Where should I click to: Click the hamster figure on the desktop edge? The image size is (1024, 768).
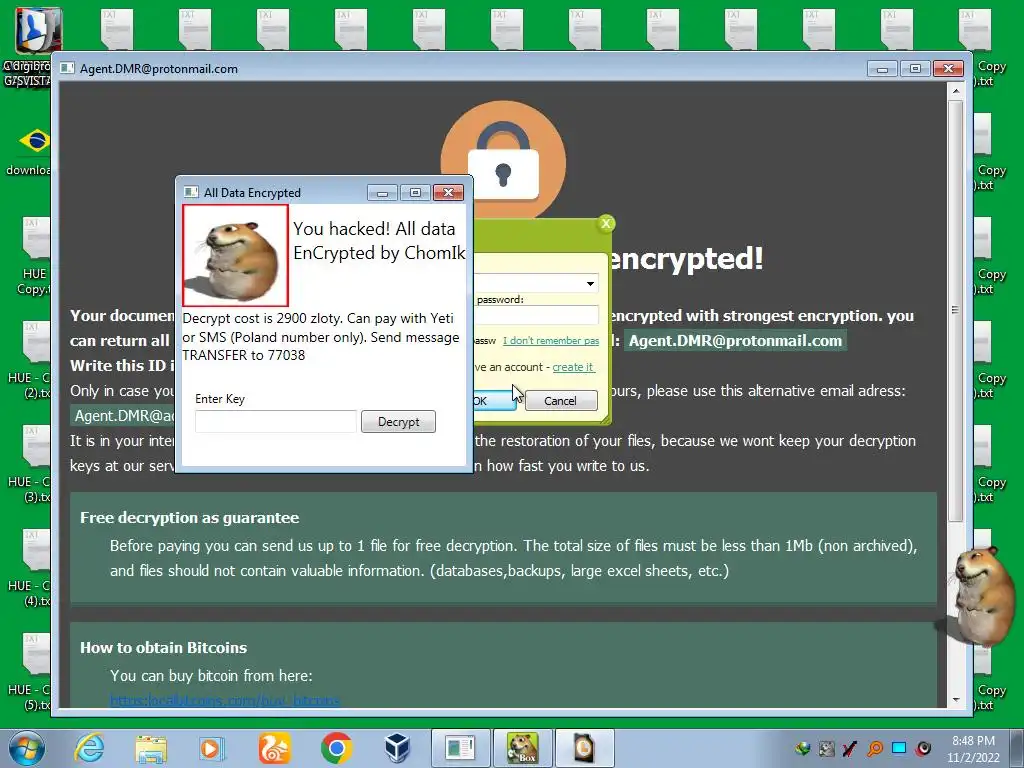click(982, 596)
